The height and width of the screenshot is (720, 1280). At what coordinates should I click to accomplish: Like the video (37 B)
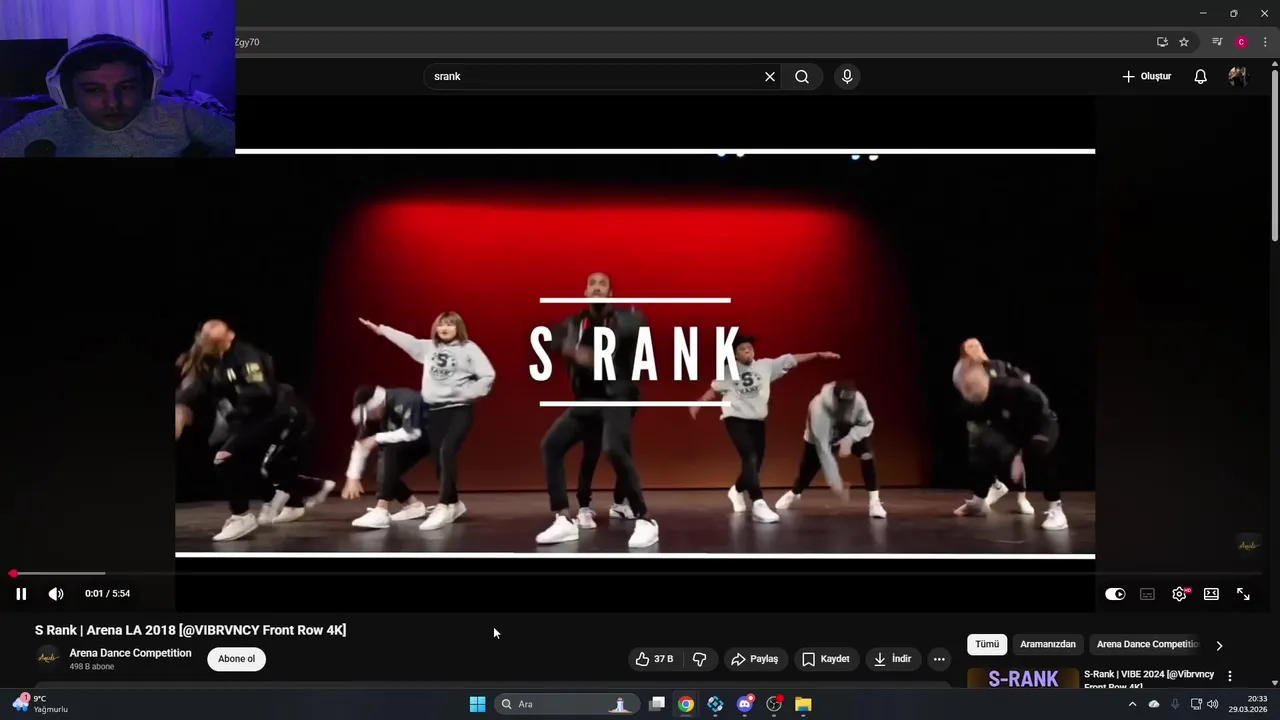655,659
